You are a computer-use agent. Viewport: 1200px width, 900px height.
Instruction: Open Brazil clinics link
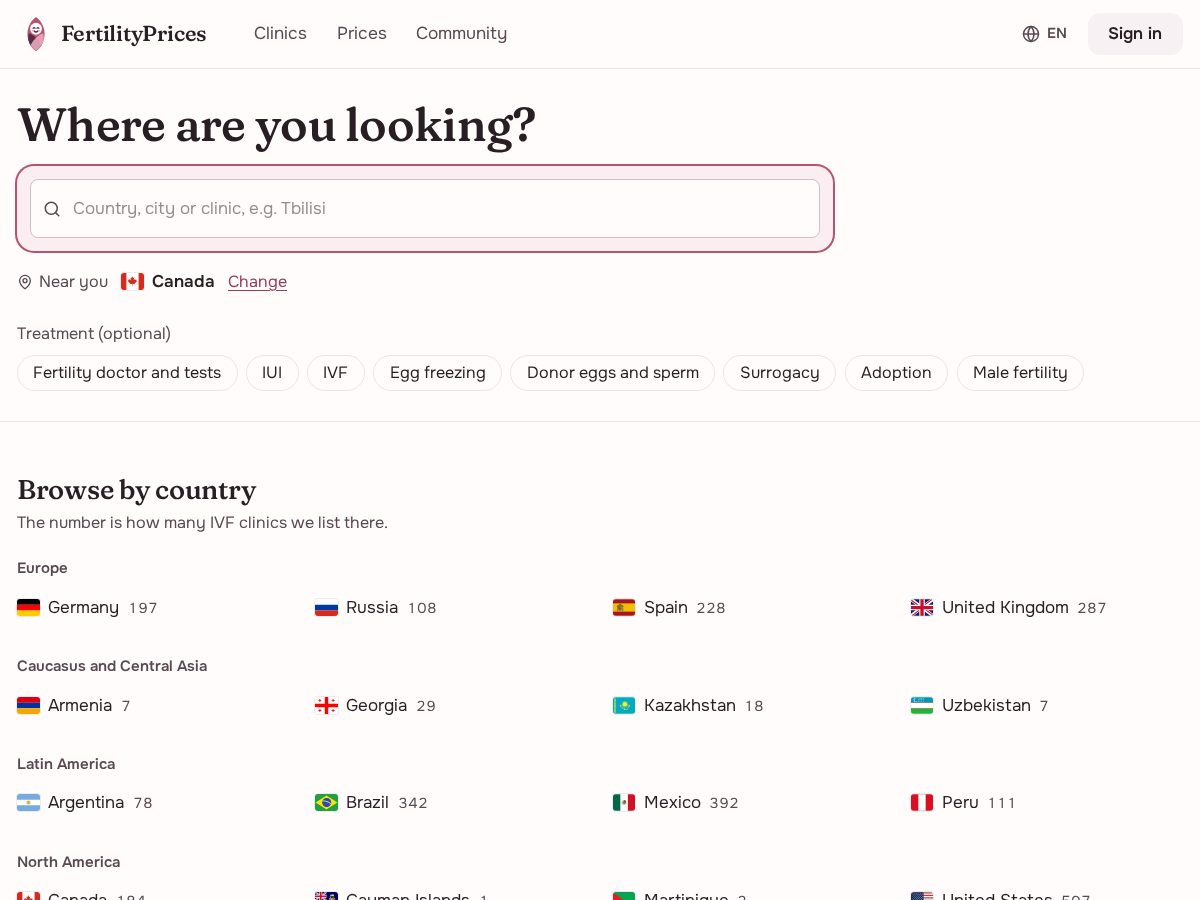coord(371,803)
